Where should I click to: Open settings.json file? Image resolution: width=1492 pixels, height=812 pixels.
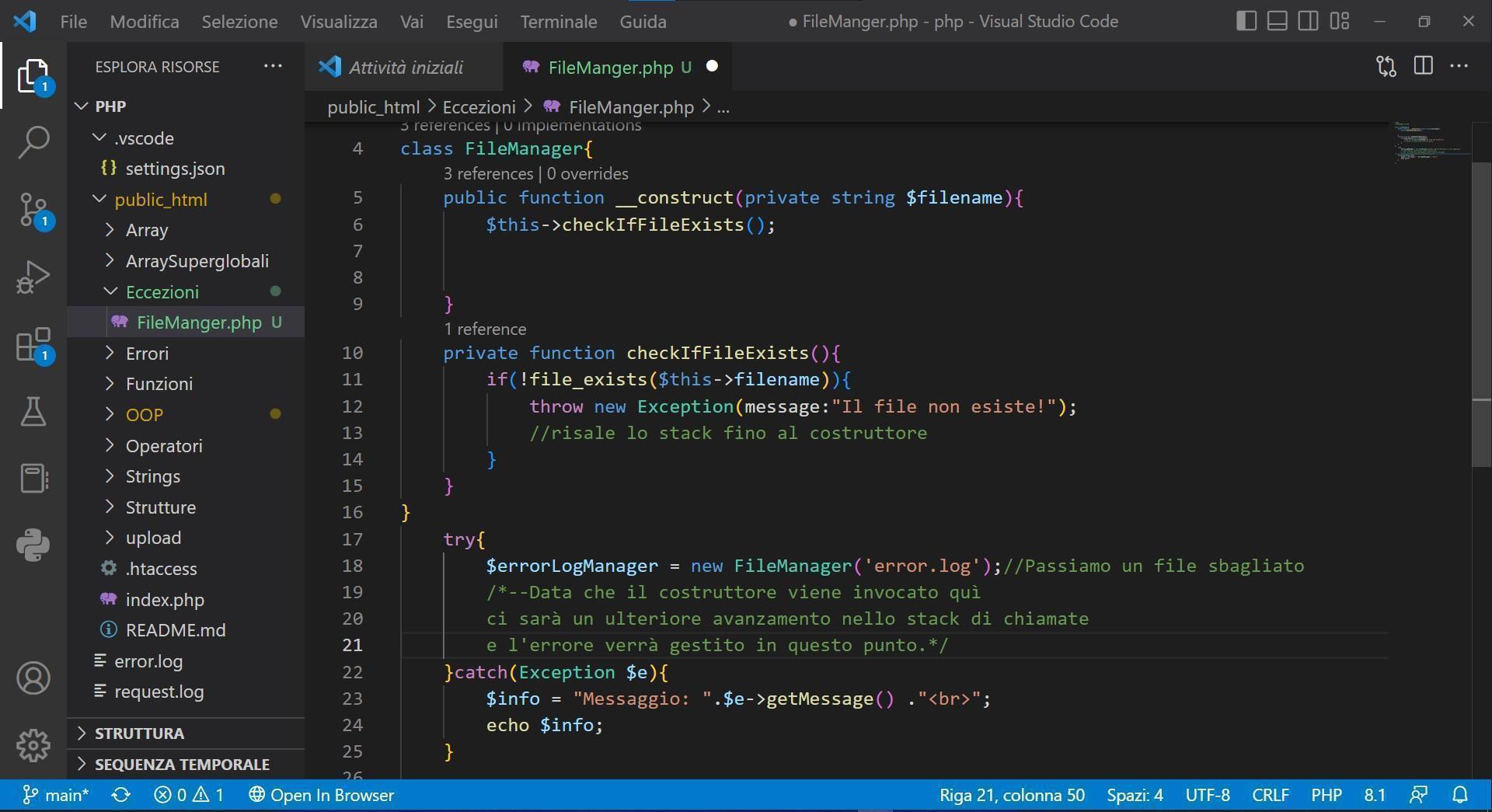186,169
